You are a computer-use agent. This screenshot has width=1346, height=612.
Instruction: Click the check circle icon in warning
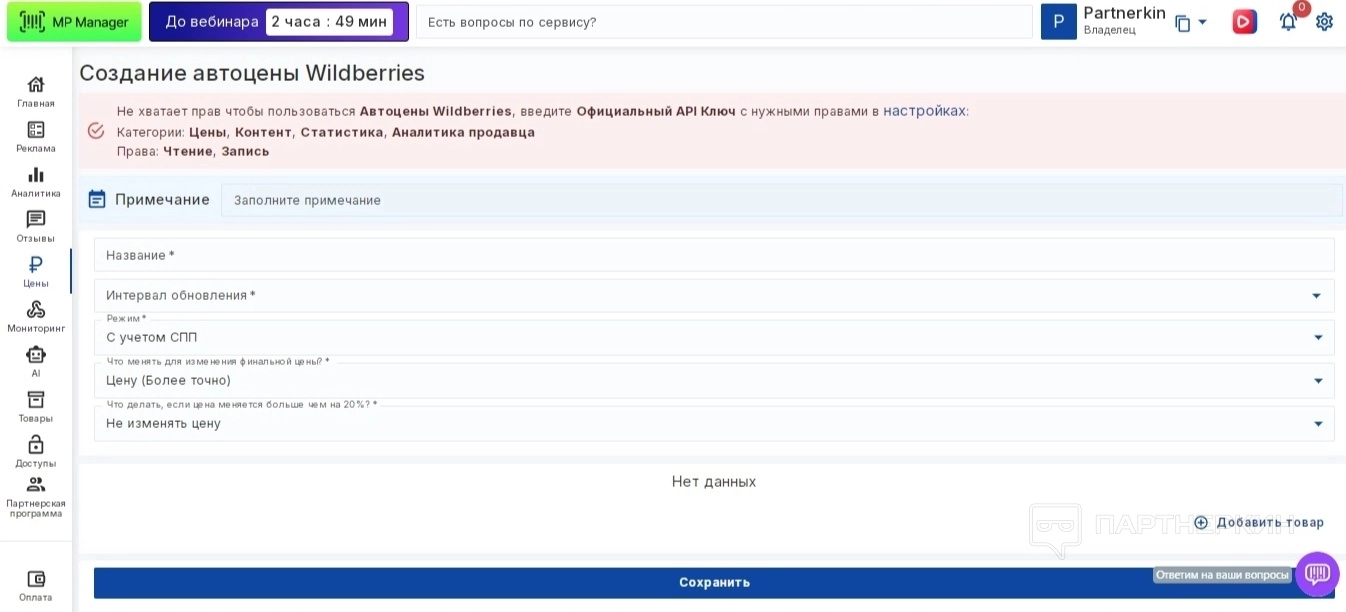96,131
